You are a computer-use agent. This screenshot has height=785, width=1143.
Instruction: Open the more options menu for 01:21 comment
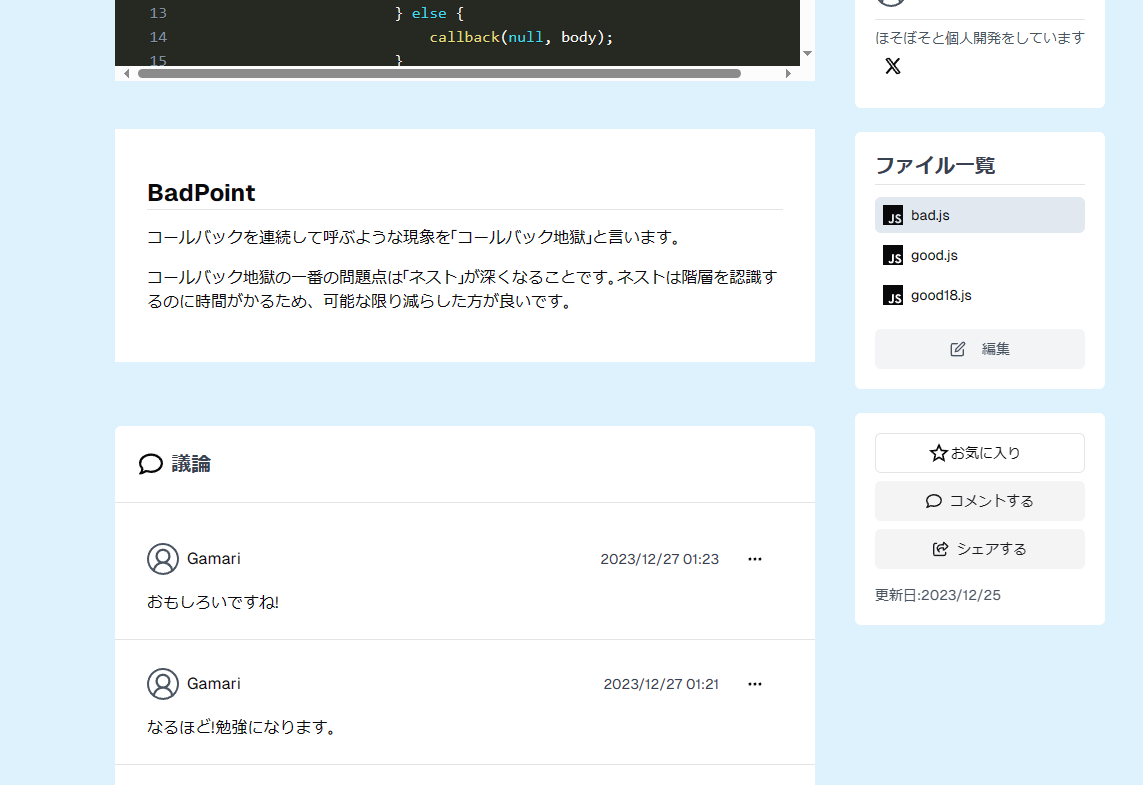(754, 684)
